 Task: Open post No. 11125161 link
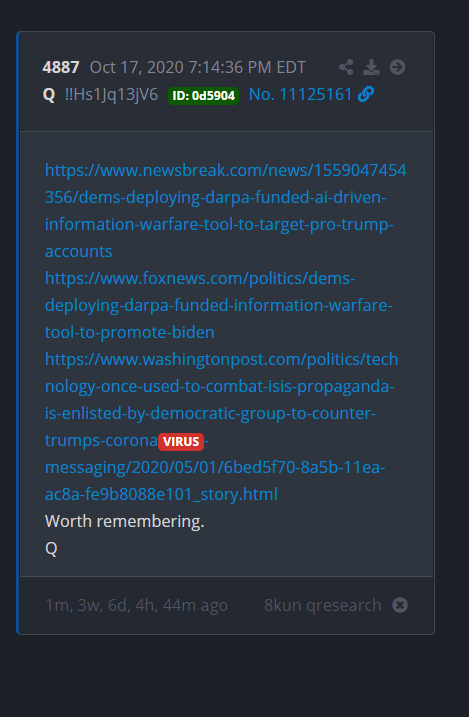pos(300,95)
